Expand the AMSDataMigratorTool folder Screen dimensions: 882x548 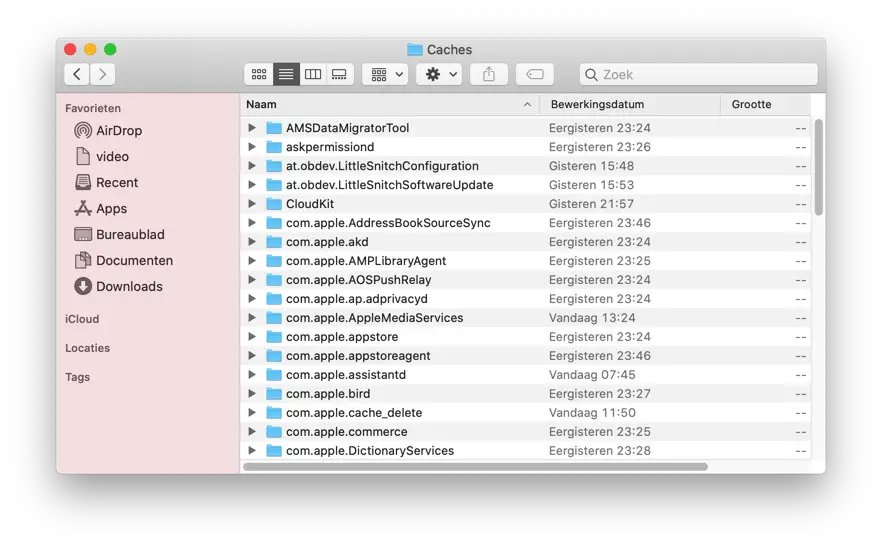coord(252,128)
